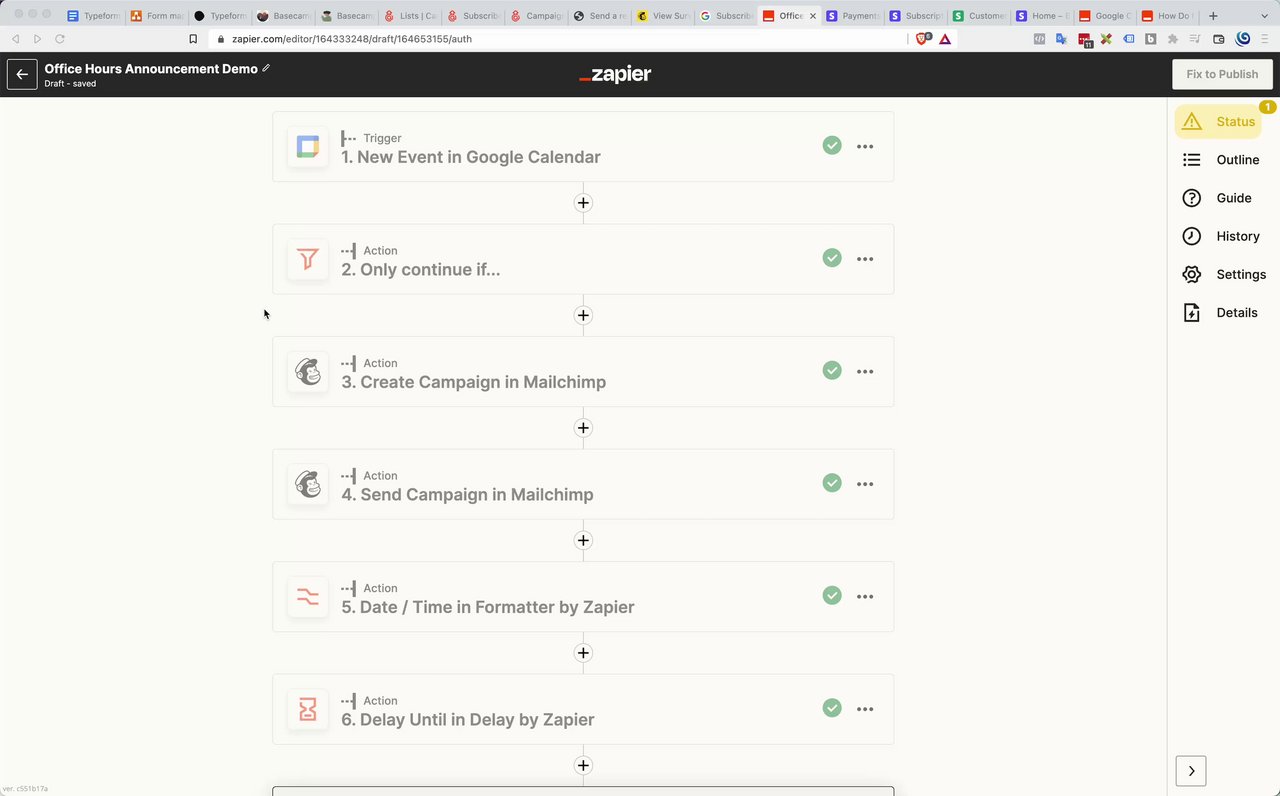Click the Delay by Zapier hourglass icon
Viewport: 1280px width, 796px height.
[x=307, y=709]
